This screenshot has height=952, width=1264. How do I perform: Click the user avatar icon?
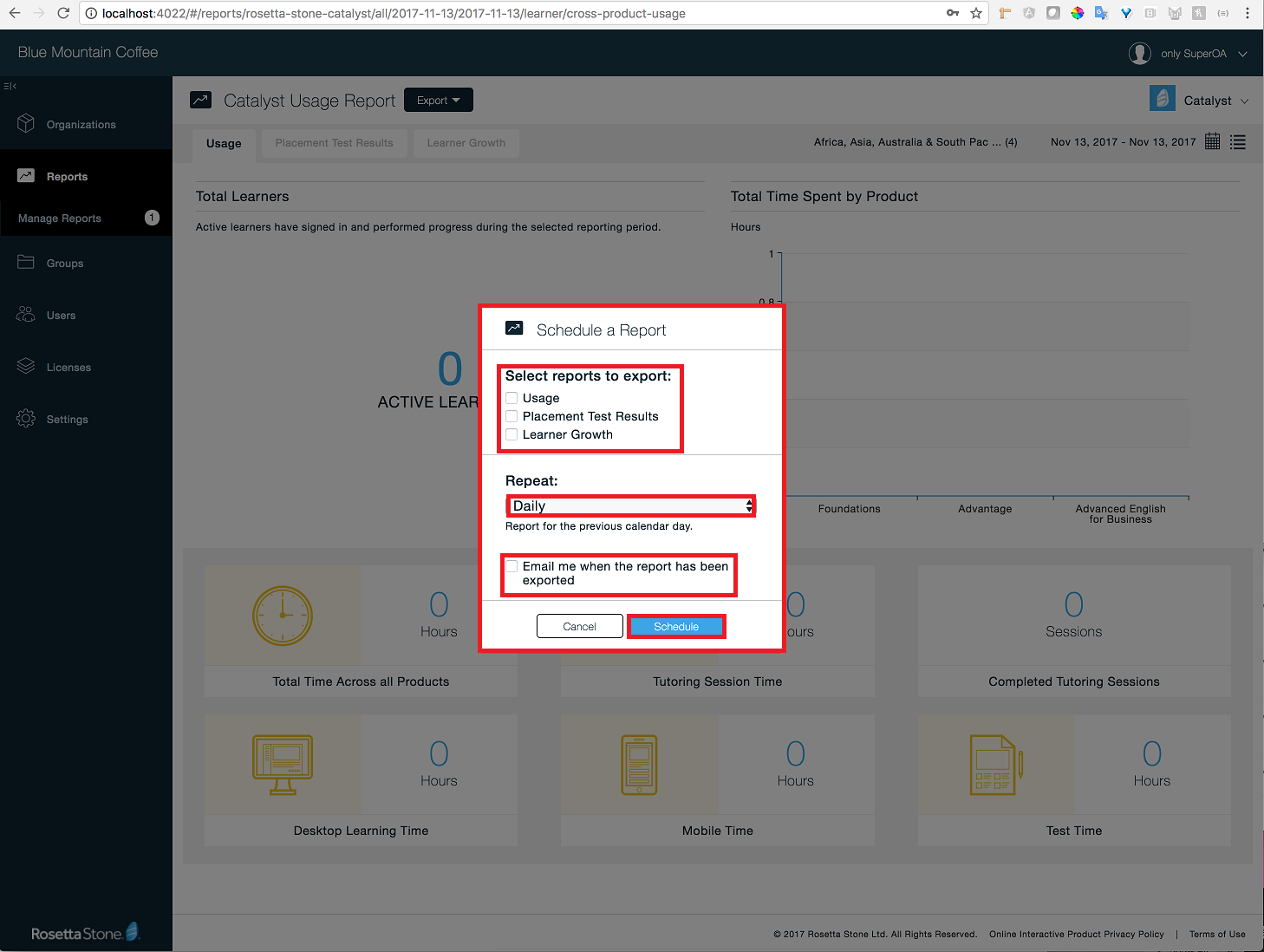(1140, 53)
